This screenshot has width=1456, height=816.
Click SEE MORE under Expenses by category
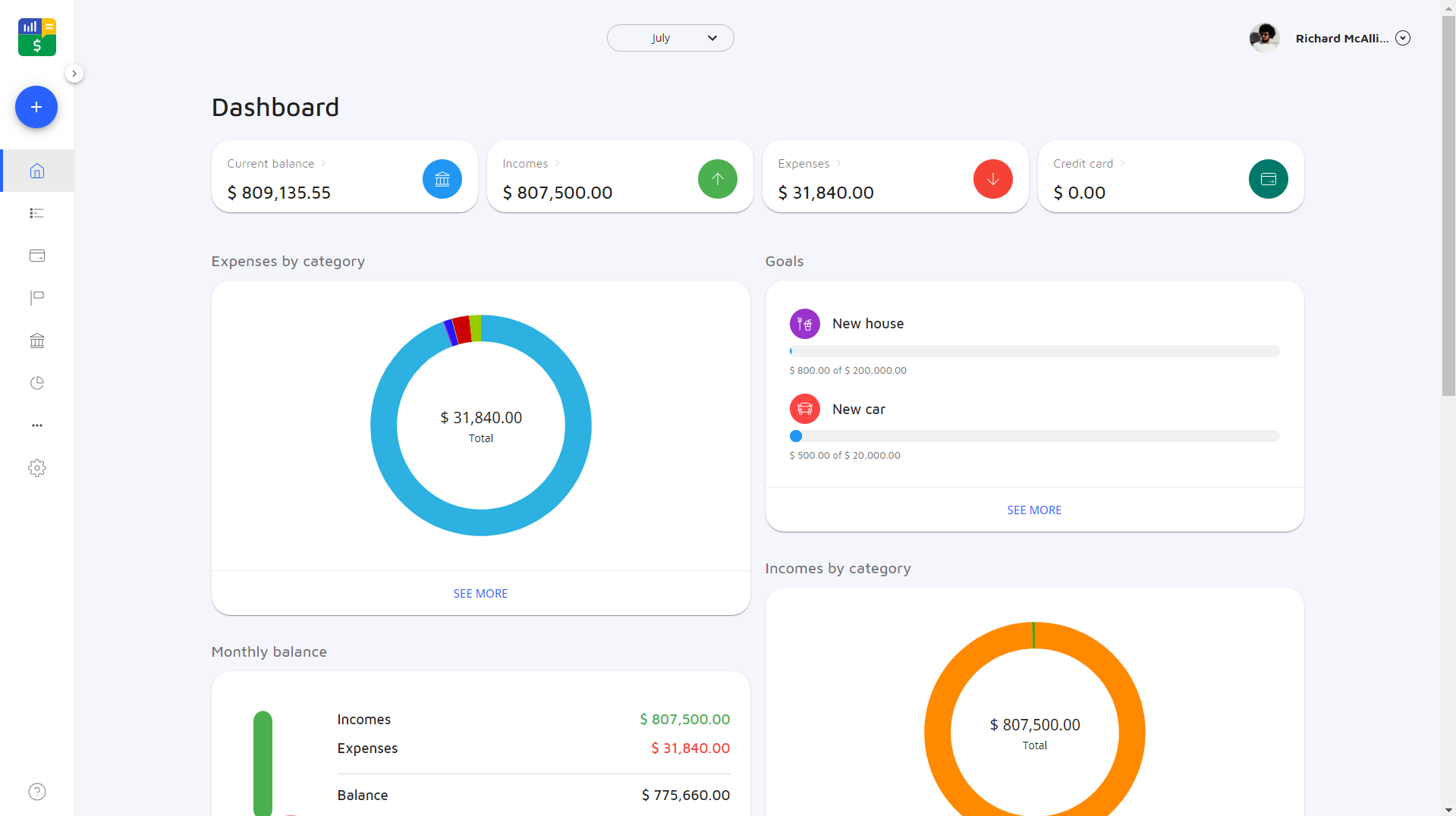click(480, 593)
